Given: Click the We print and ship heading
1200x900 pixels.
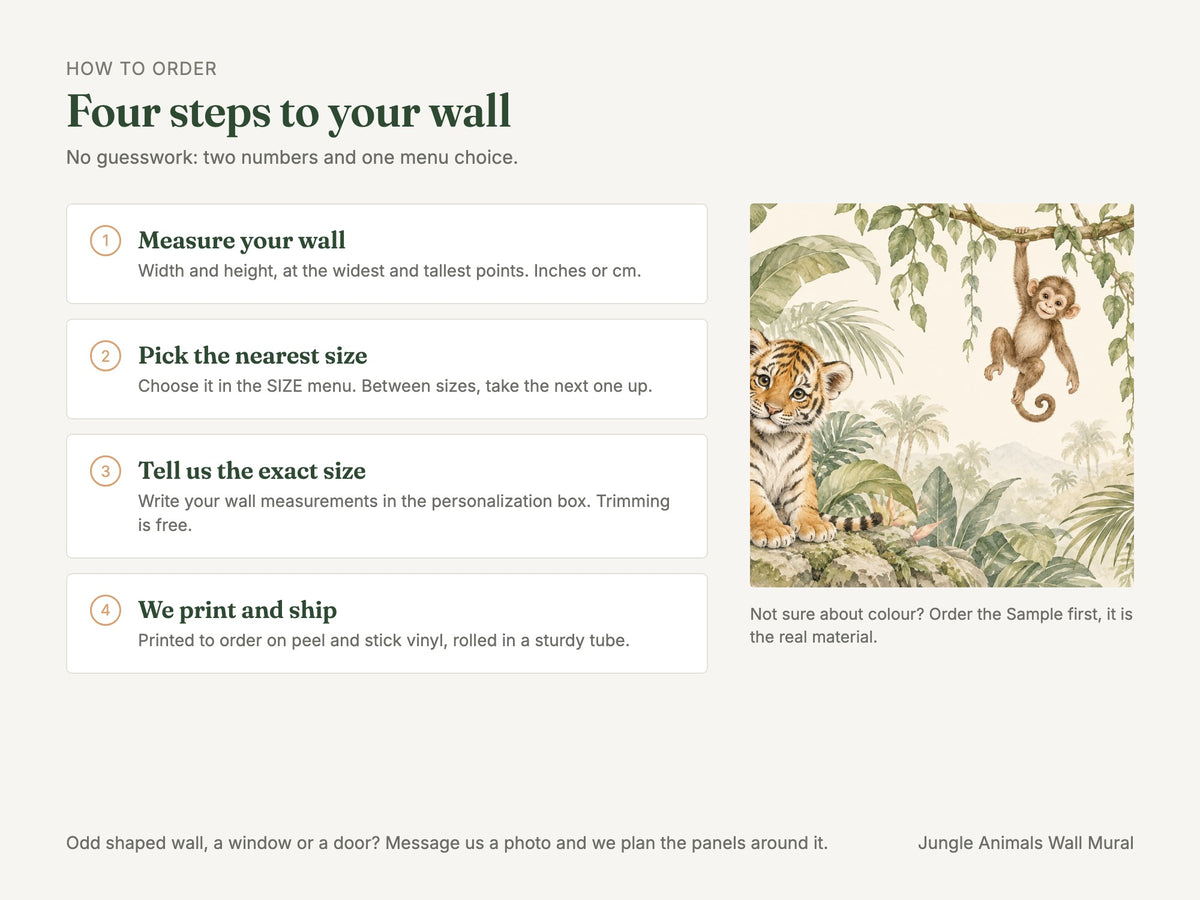Looking at the screenshot, I should (237, 609).
